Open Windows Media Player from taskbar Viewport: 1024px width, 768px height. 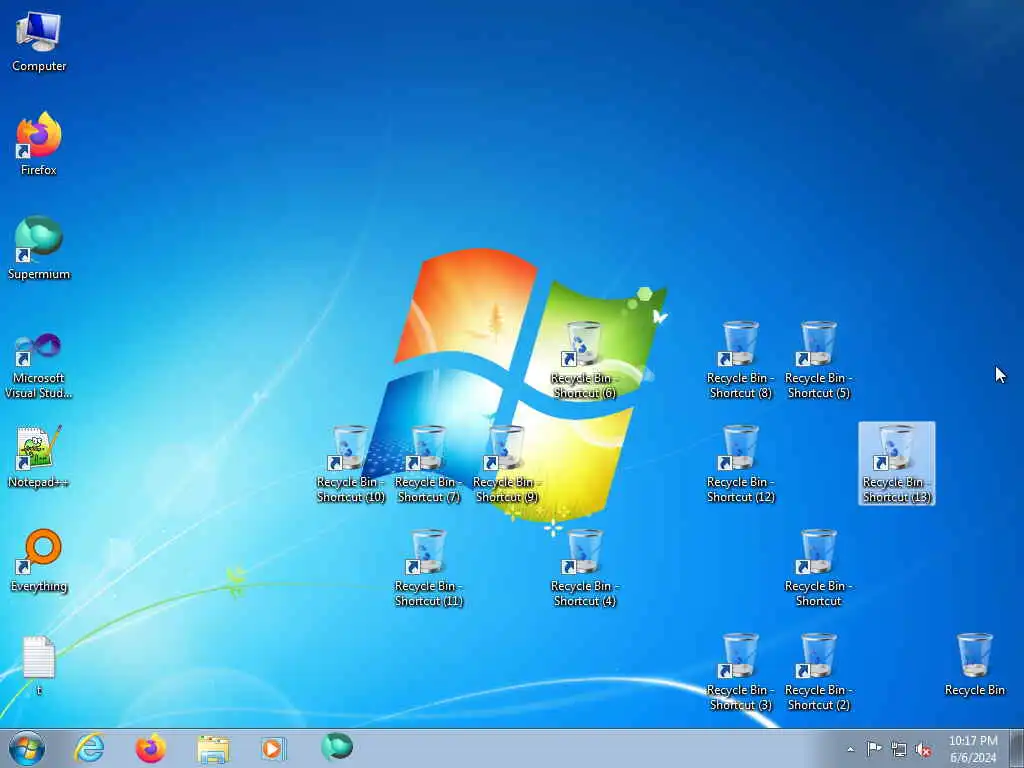[x=273, y=748]
